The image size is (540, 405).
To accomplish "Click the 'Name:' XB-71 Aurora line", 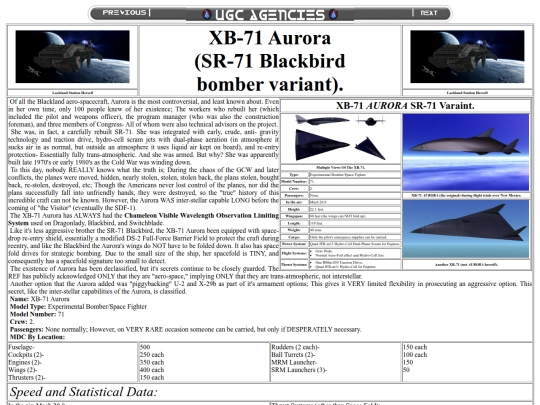I will click(40, 299).
